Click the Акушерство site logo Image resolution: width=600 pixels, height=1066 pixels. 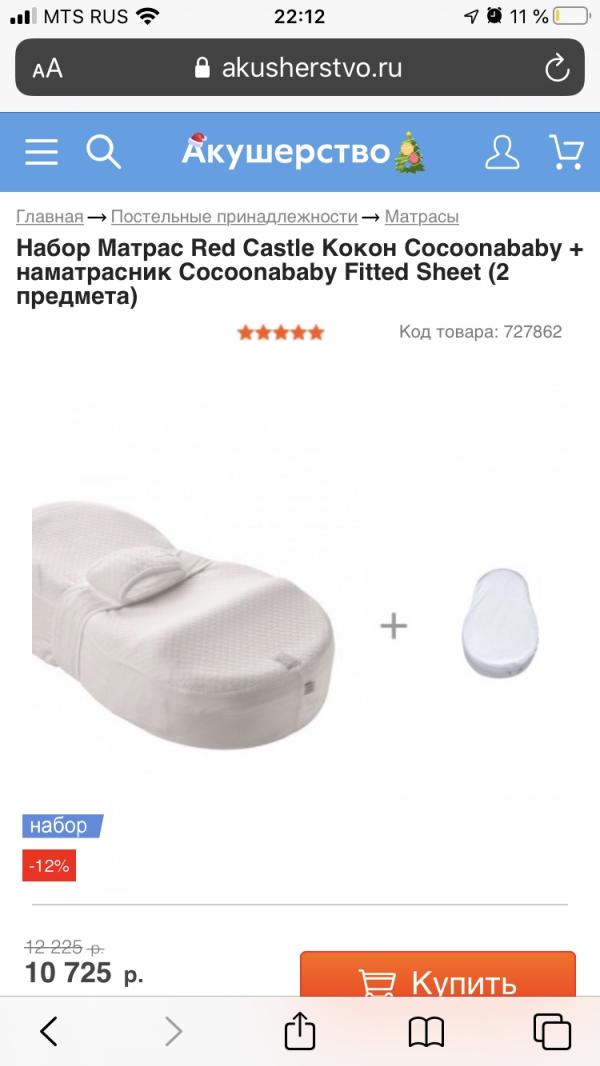[x=303, y=152]
